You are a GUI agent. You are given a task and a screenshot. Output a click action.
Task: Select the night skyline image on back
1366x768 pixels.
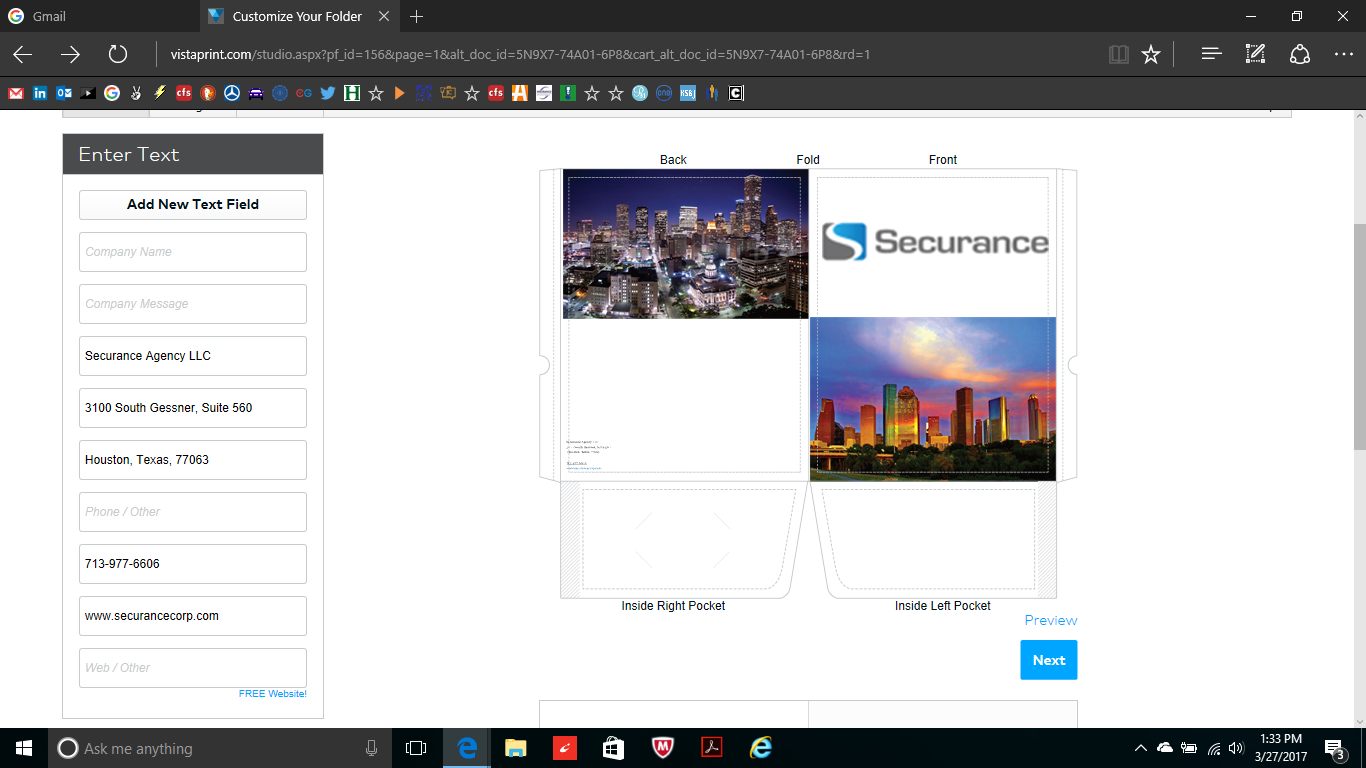click(x=685, y=244)
